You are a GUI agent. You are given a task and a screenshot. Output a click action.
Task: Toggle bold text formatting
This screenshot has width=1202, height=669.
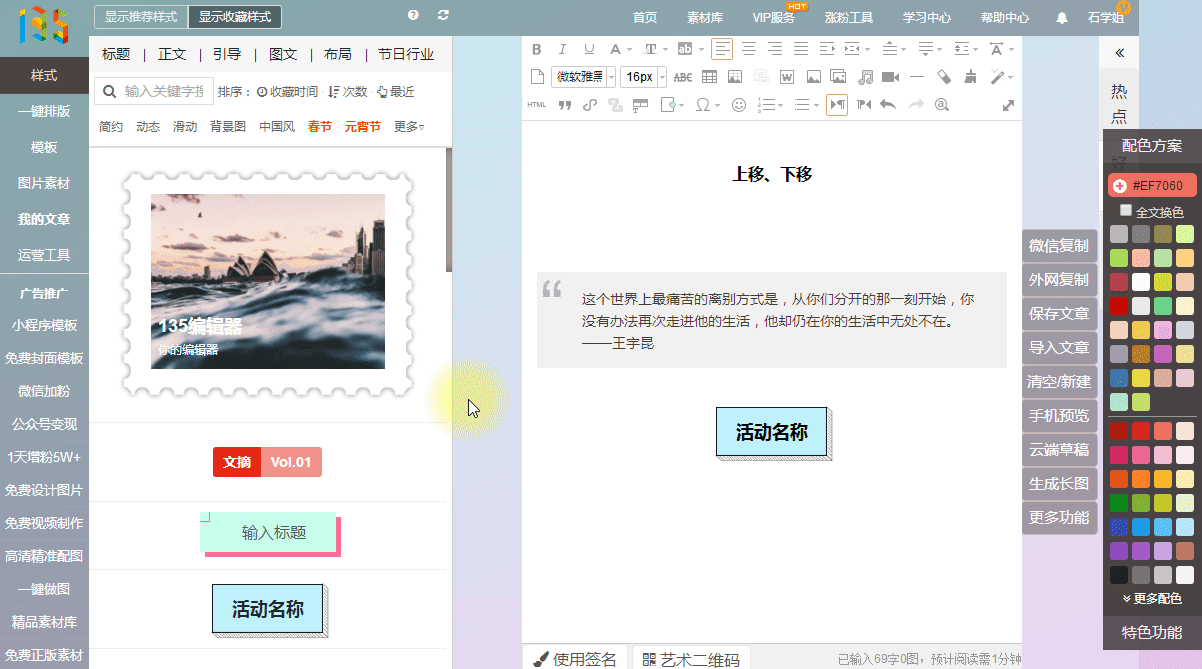536,49
